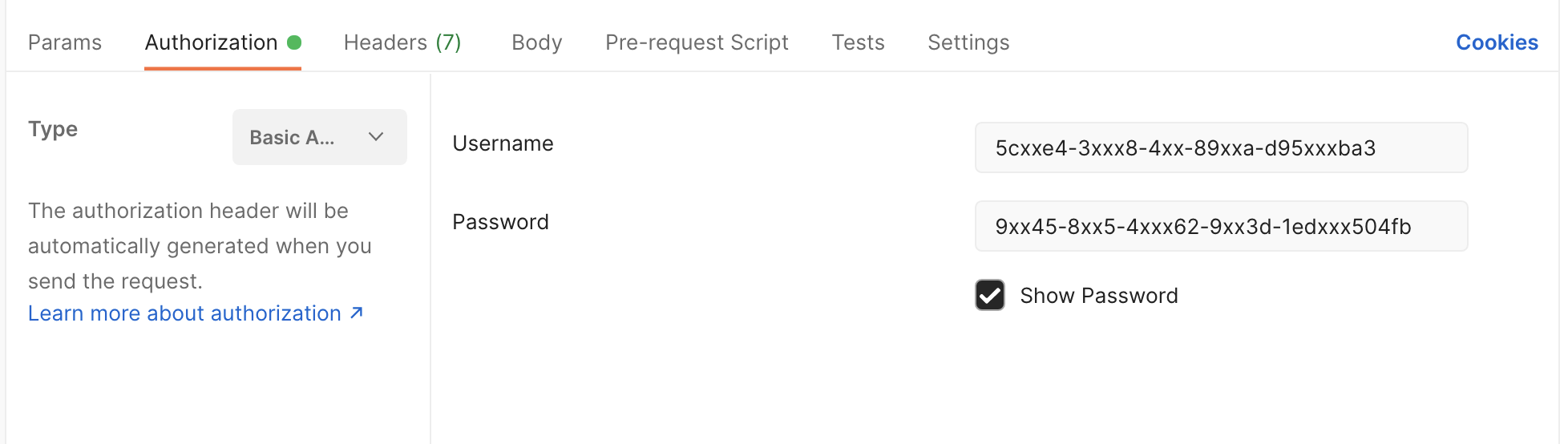
Task: Click the Show Password label text
Action: click(x=1098, y=296)
